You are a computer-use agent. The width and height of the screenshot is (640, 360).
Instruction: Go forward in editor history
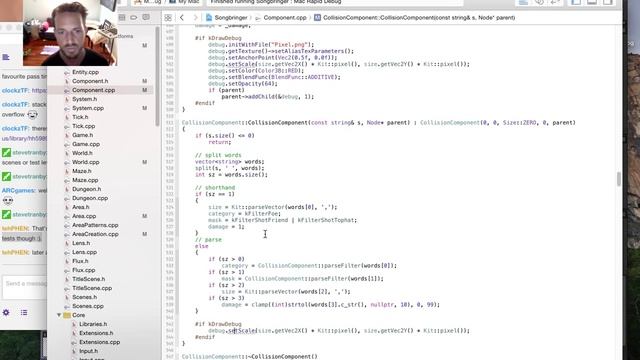pos(195,18)
